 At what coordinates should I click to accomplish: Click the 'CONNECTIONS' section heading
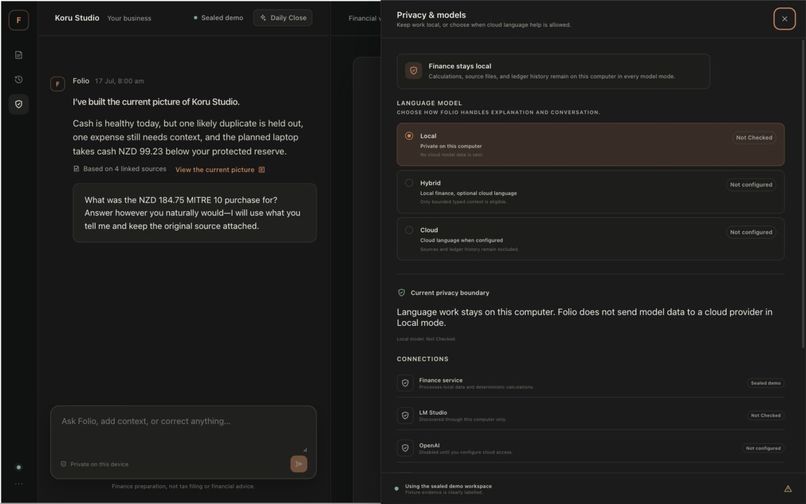(x=423, y=359)
